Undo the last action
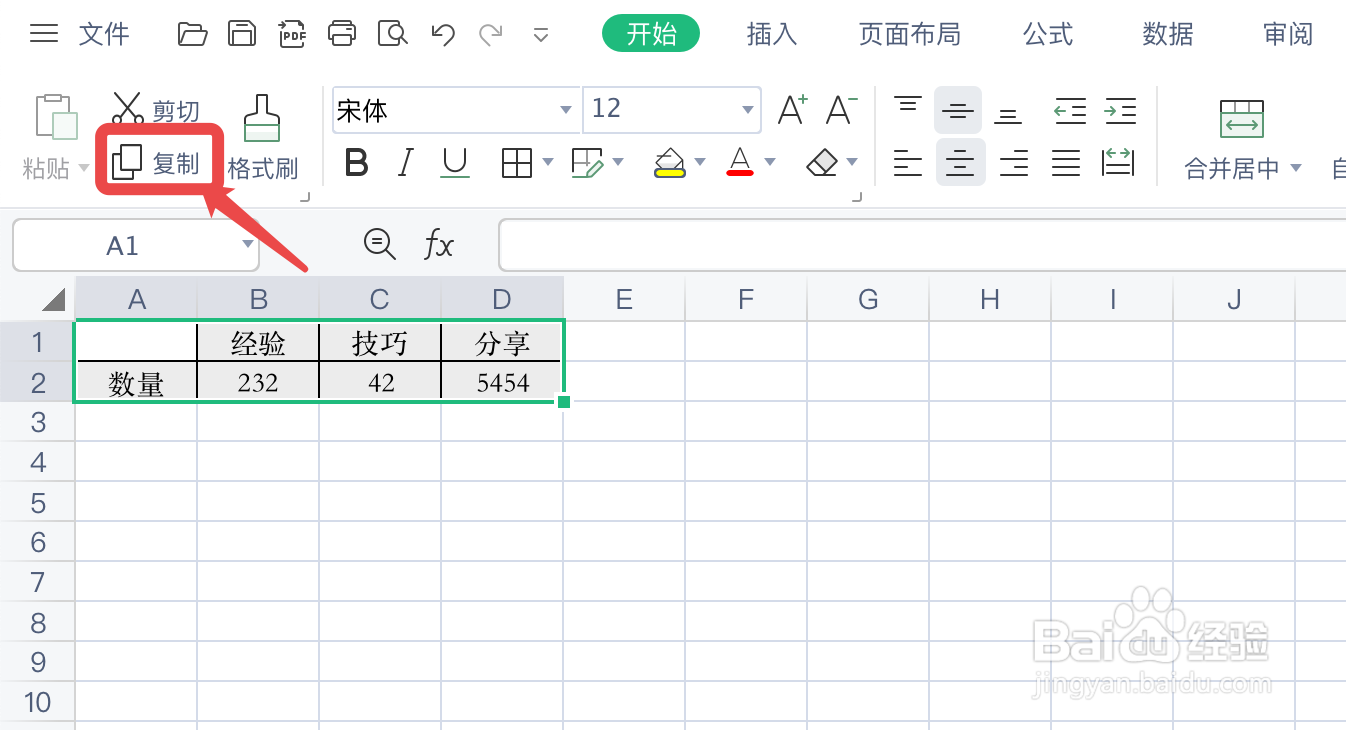1346x730 pixels. pyautogui.click(x=443, y=35)
